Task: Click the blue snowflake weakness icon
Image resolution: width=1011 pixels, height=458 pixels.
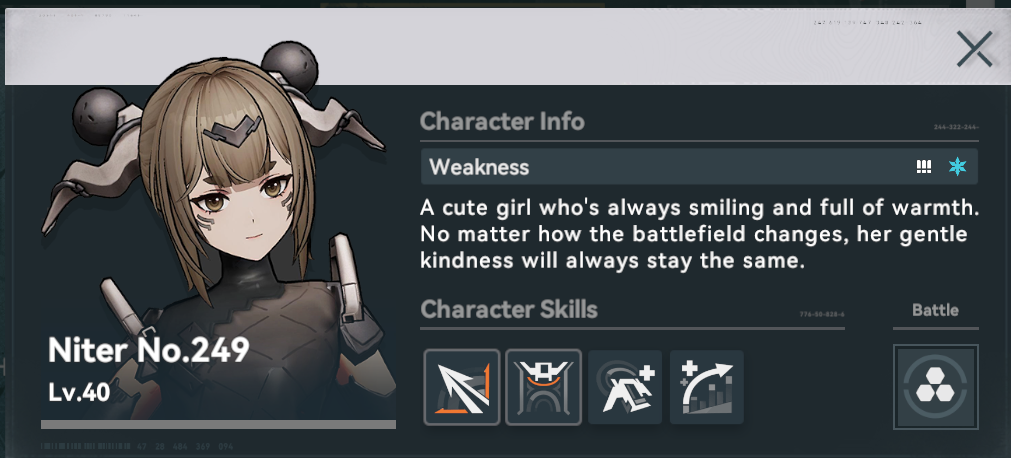Action: pos(958,167)
